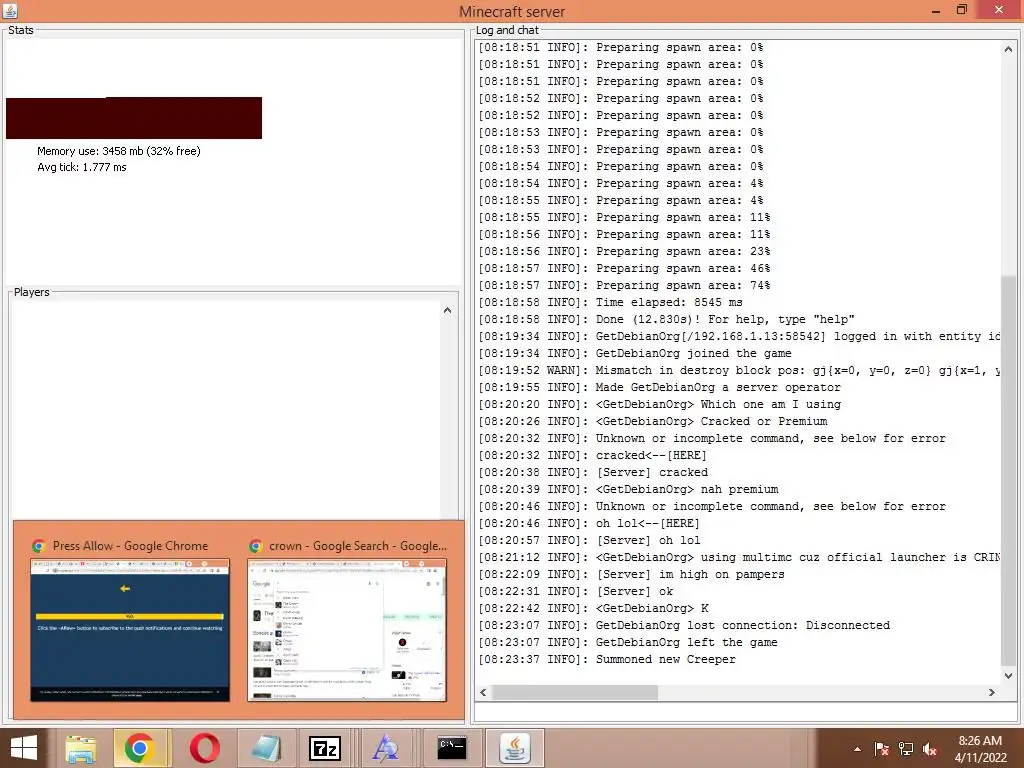This screenshot has height=768, width=1024.
Task: Click the Java icon in the title bar
Action: [10, 11]
